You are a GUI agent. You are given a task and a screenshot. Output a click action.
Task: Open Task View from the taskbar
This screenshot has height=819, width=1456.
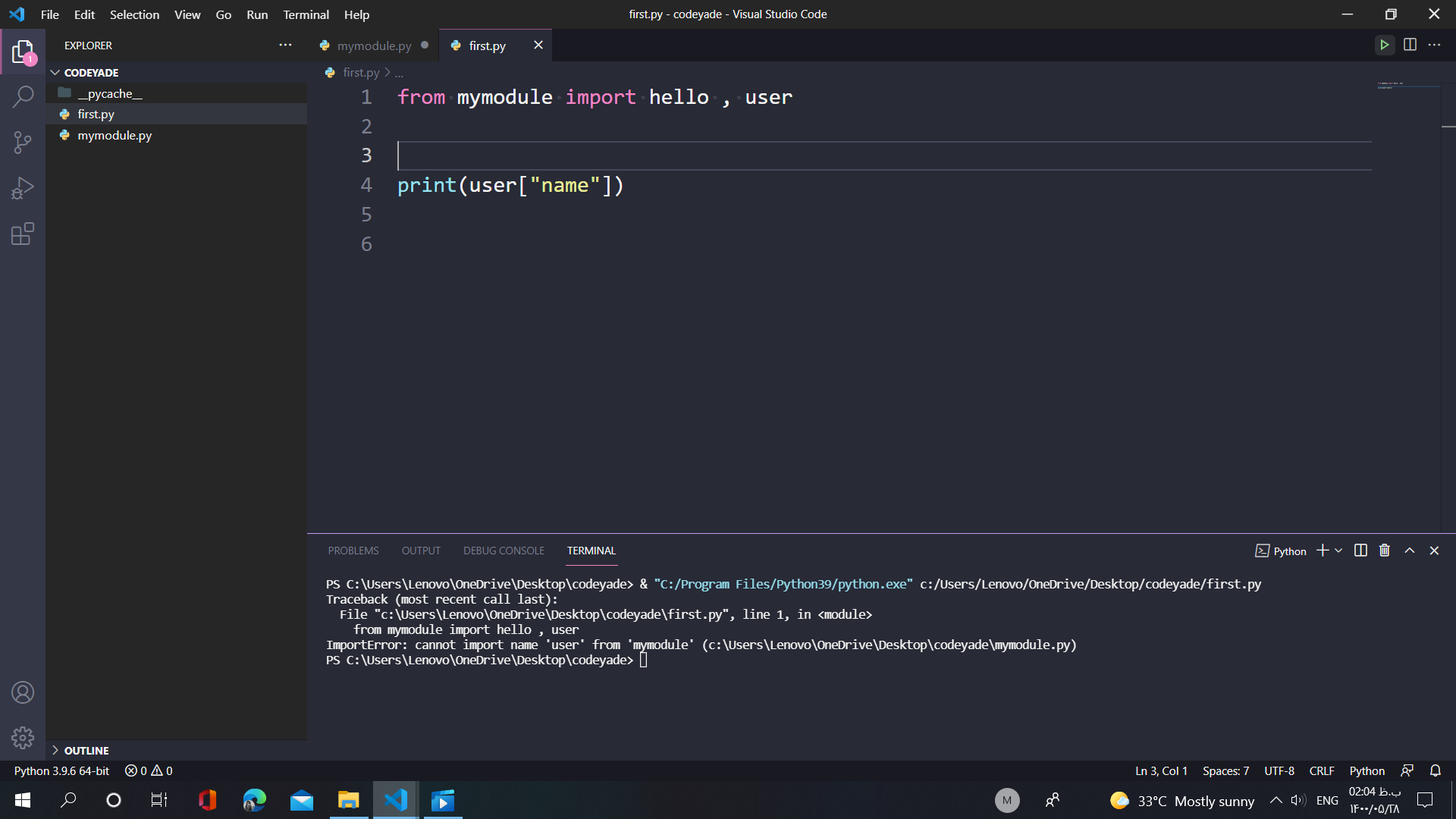click(159, 800)
